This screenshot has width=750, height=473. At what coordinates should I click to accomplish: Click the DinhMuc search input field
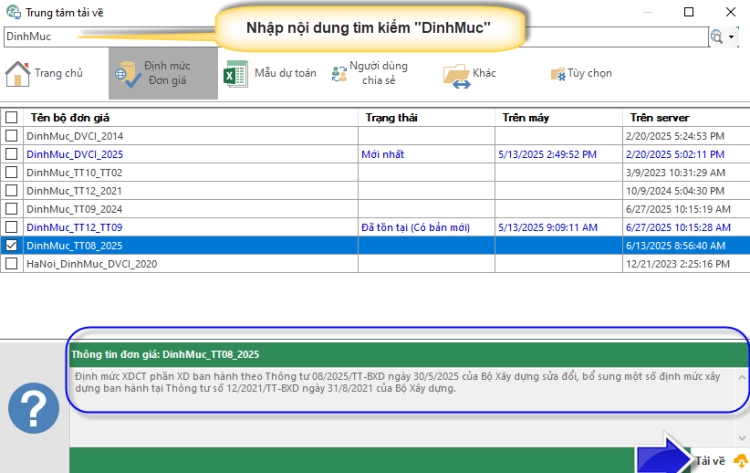356,37
